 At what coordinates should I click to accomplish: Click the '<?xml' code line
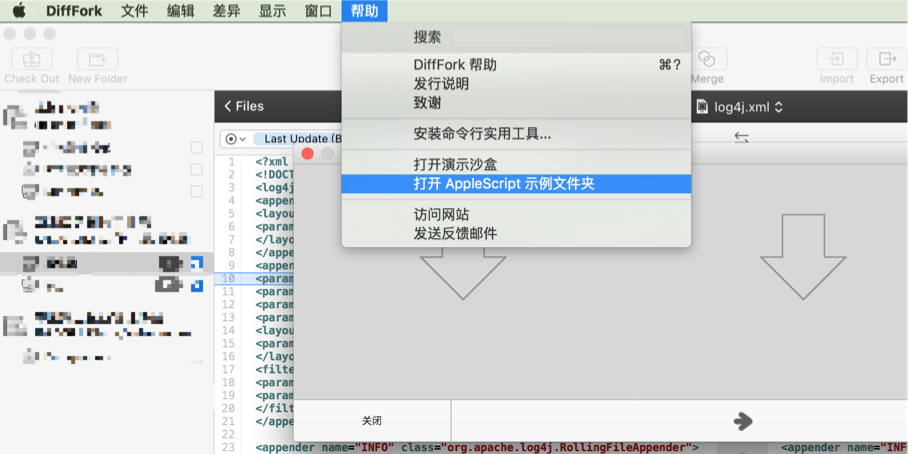[272, 162]
